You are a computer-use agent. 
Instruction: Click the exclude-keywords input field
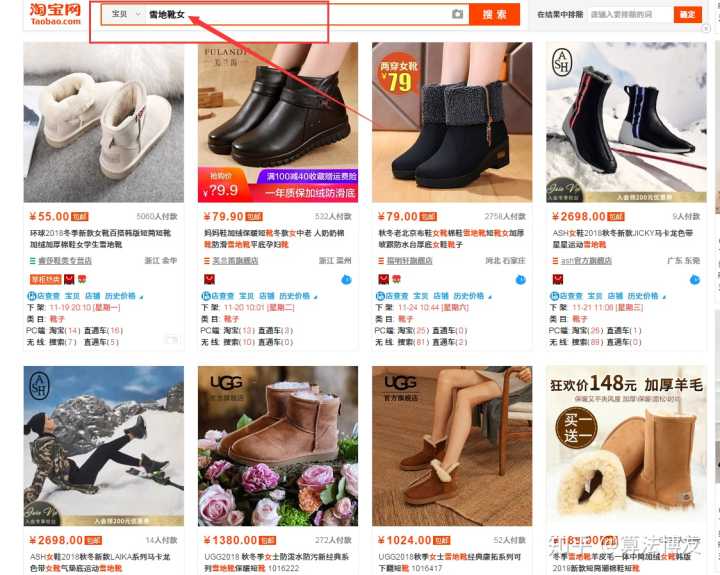click(x=631, y=14)
